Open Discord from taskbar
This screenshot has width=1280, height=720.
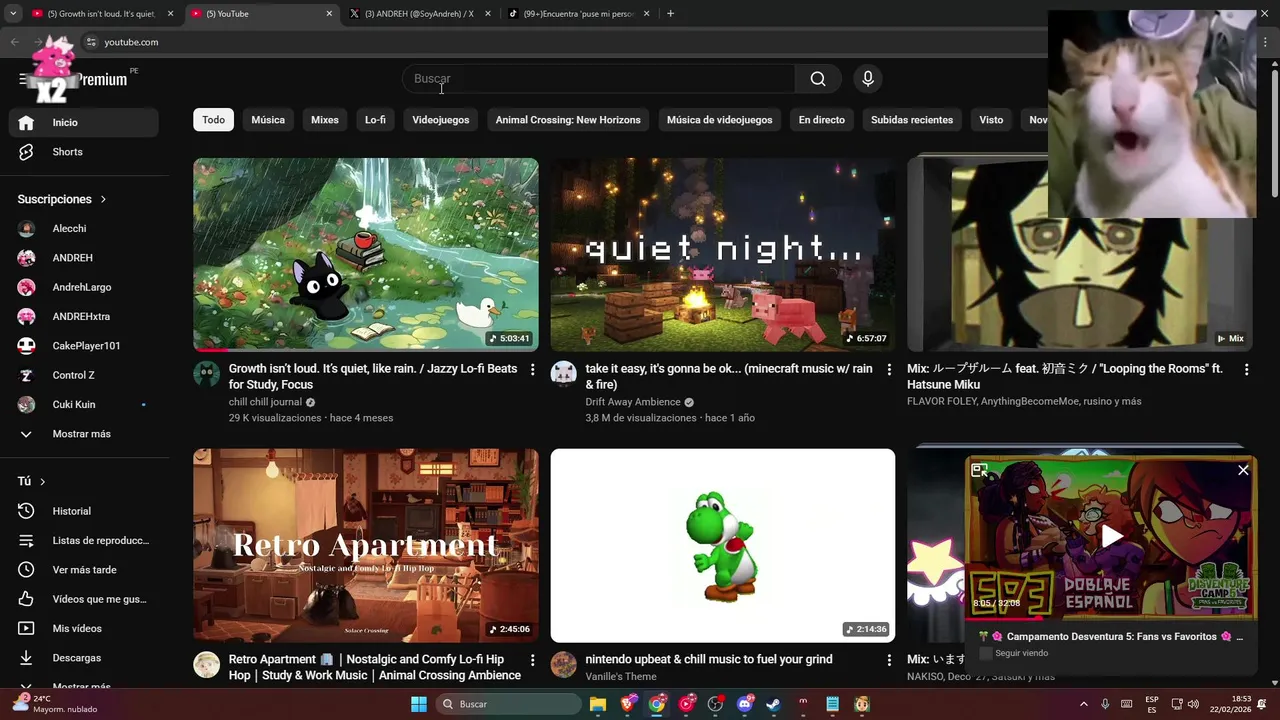744,704
